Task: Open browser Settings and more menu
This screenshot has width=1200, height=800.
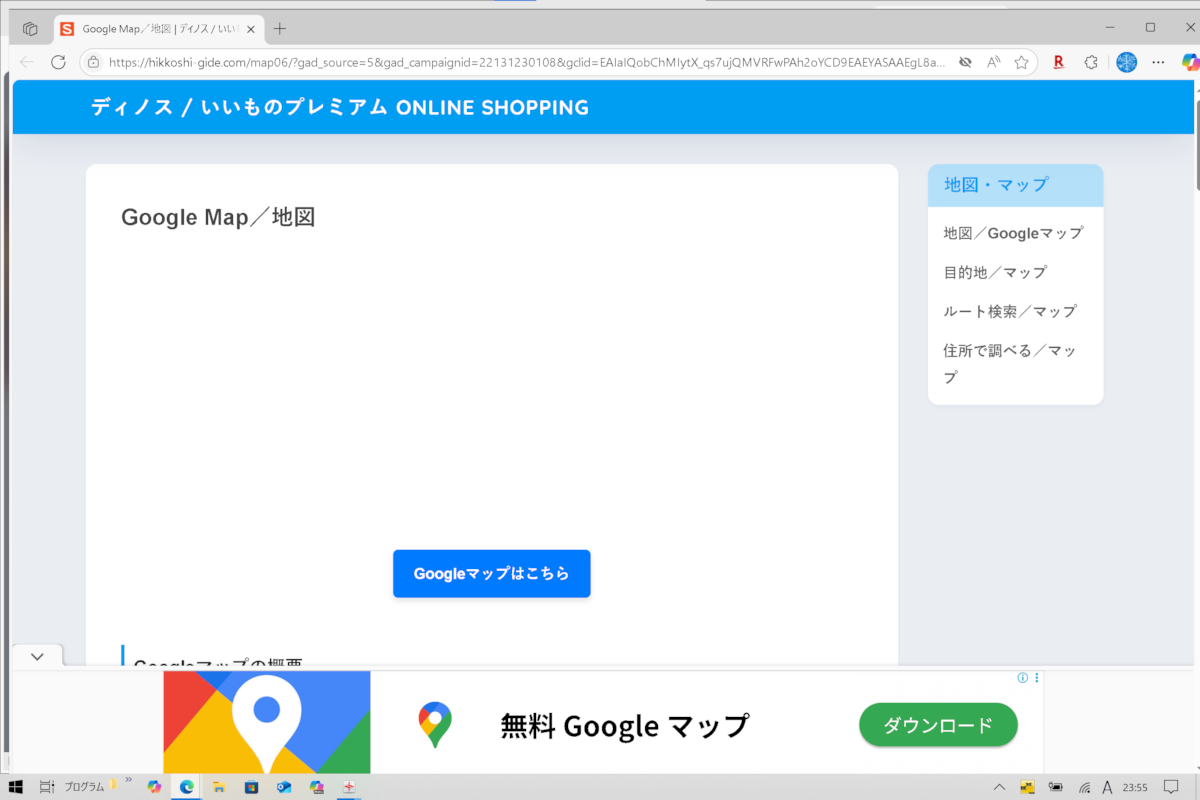Action: (1158, 62)
